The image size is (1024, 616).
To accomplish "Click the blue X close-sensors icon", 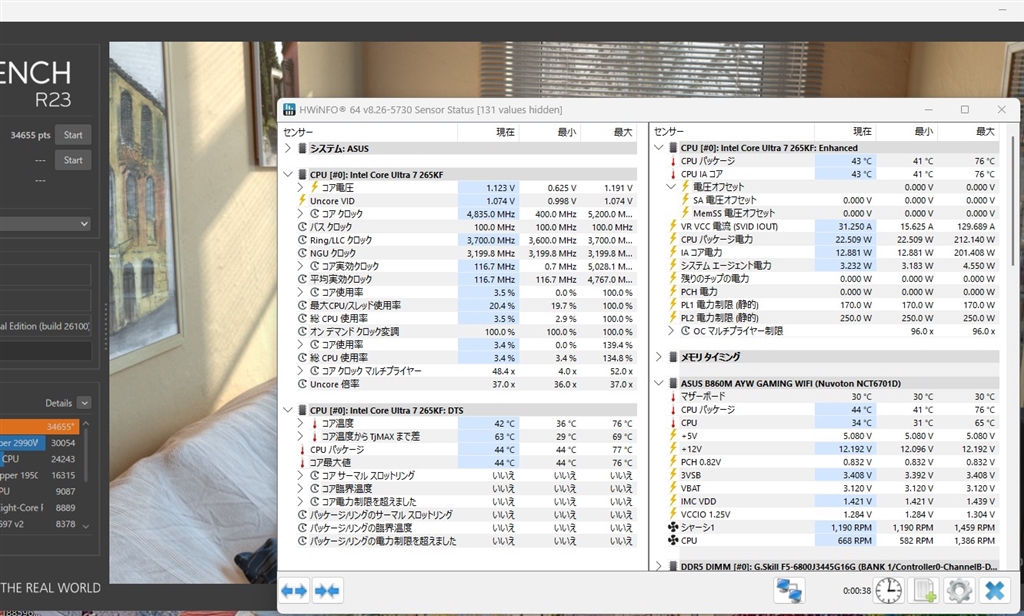I will click(x=995, y=591).
